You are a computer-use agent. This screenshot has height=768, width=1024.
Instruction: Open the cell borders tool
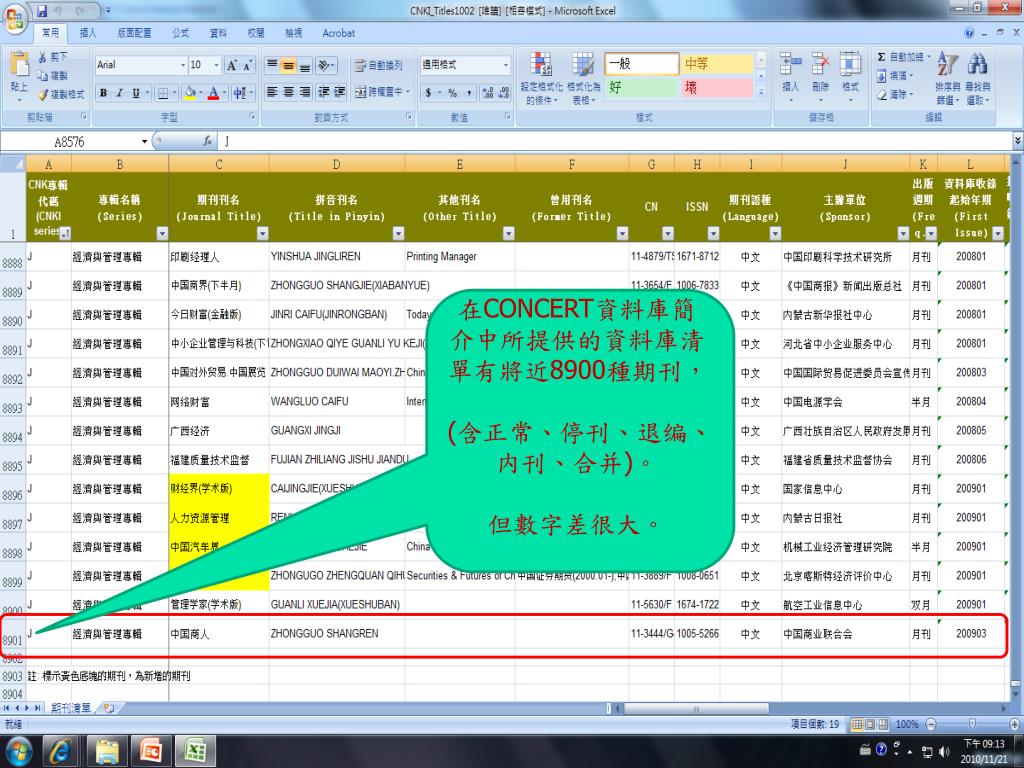(163, 93)
